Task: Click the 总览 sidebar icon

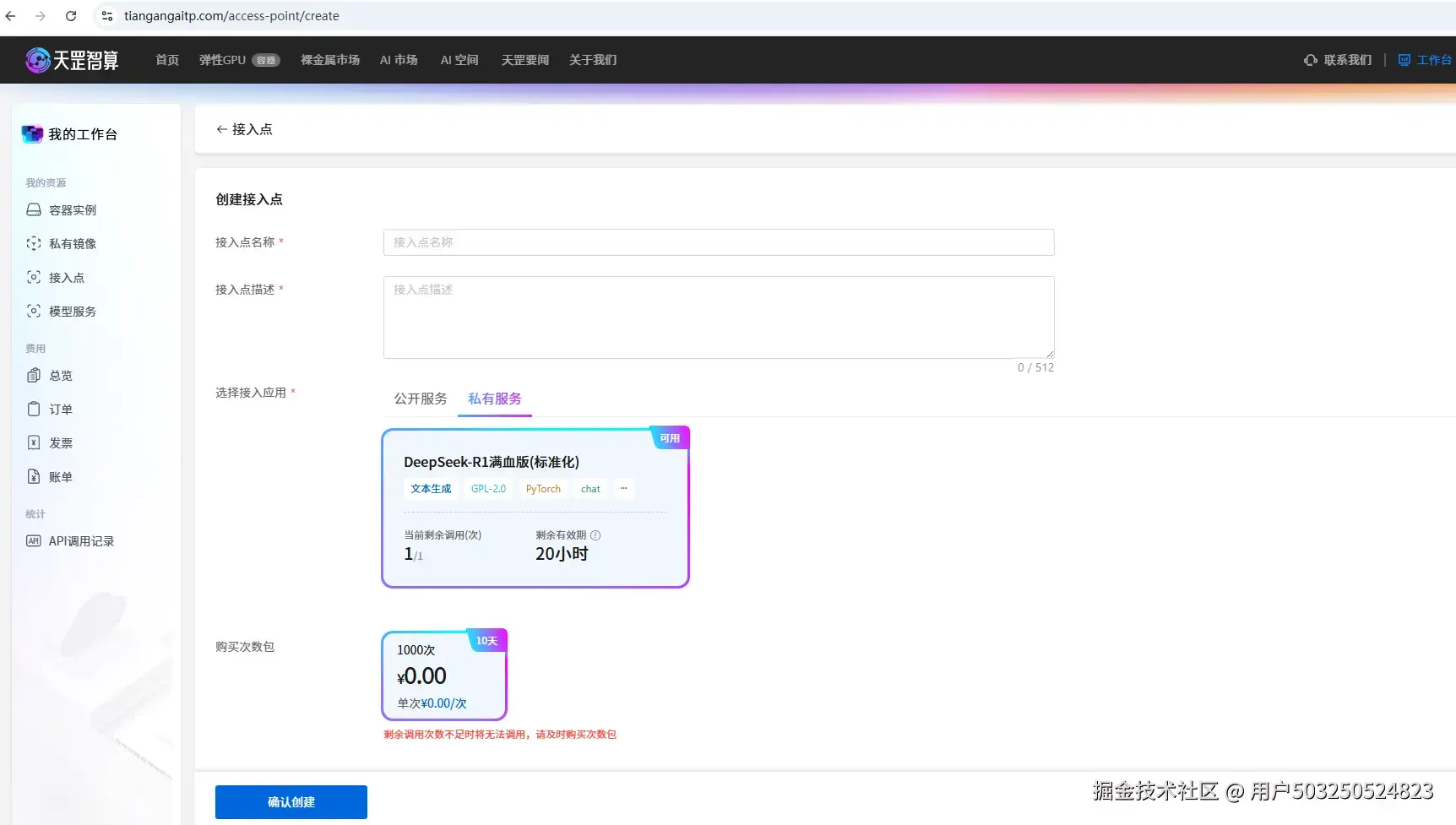Action: (x=34, y=375)
